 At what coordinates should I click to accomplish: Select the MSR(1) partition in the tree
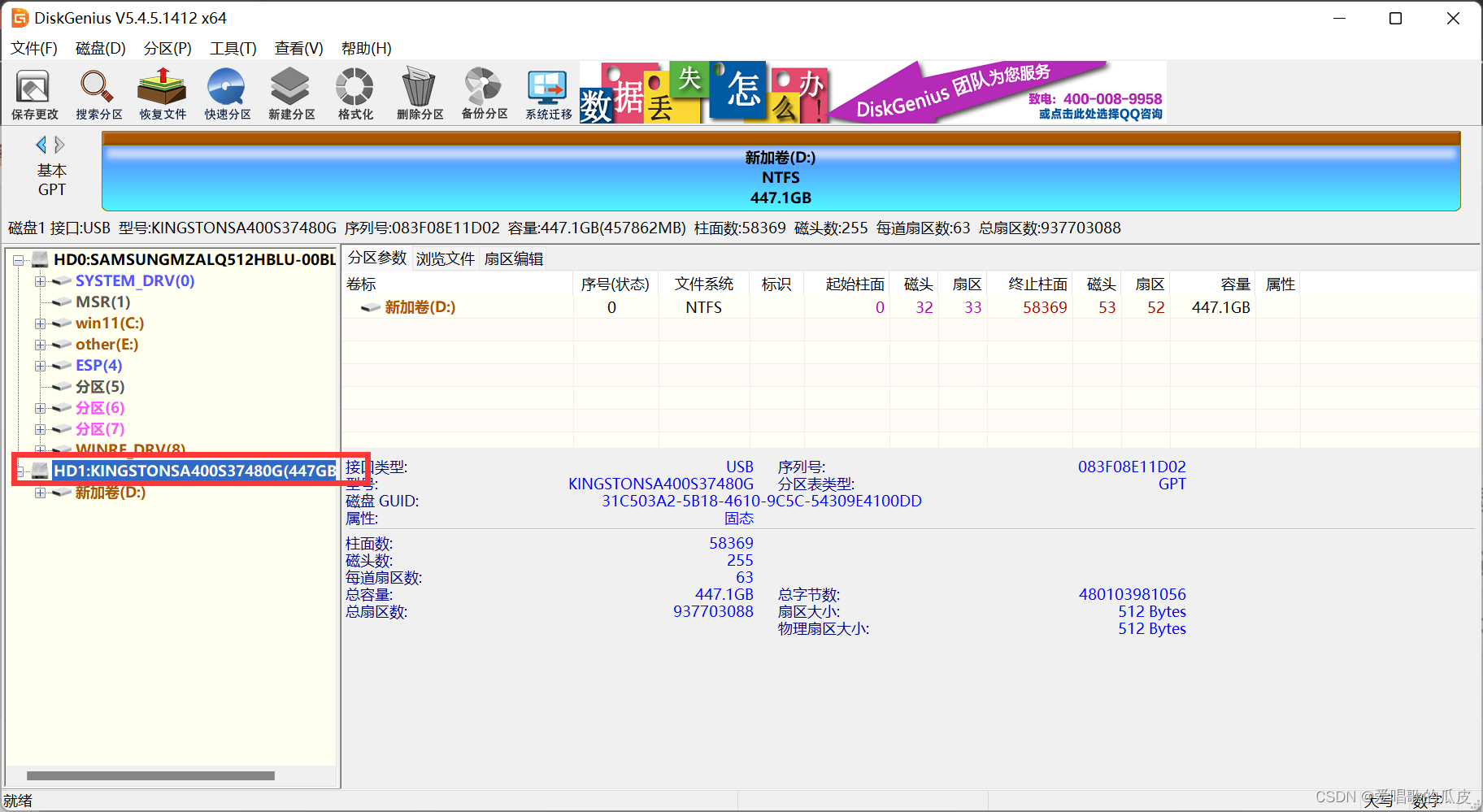(103, 302)
